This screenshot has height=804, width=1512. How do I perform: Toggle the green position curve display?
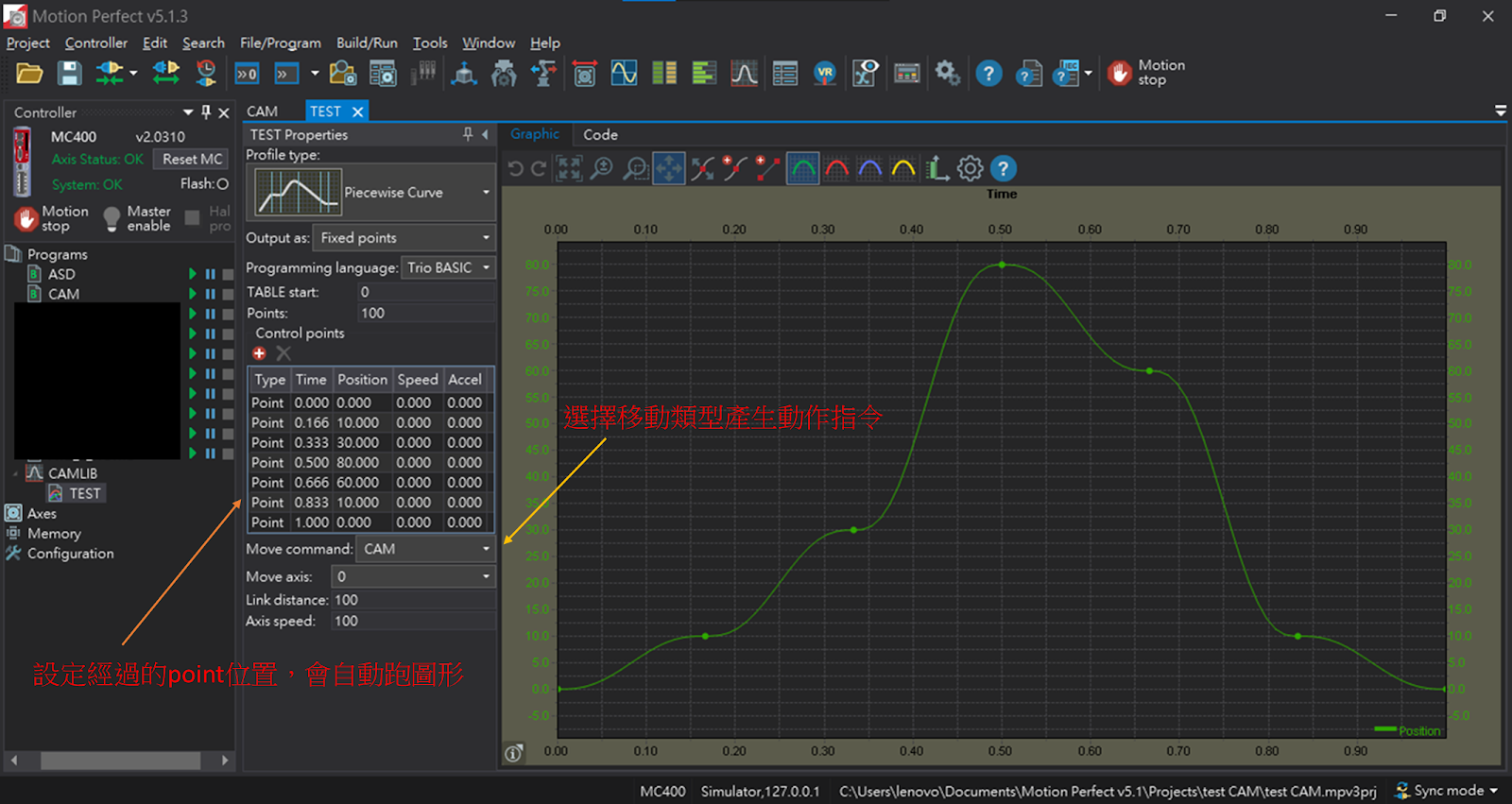point(802,169)
